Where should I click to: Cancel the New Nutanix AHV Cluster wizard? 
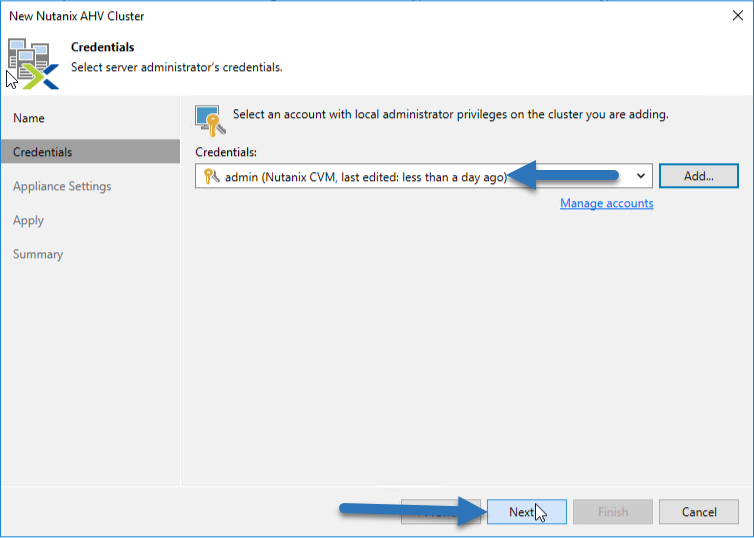click(699, 512)
